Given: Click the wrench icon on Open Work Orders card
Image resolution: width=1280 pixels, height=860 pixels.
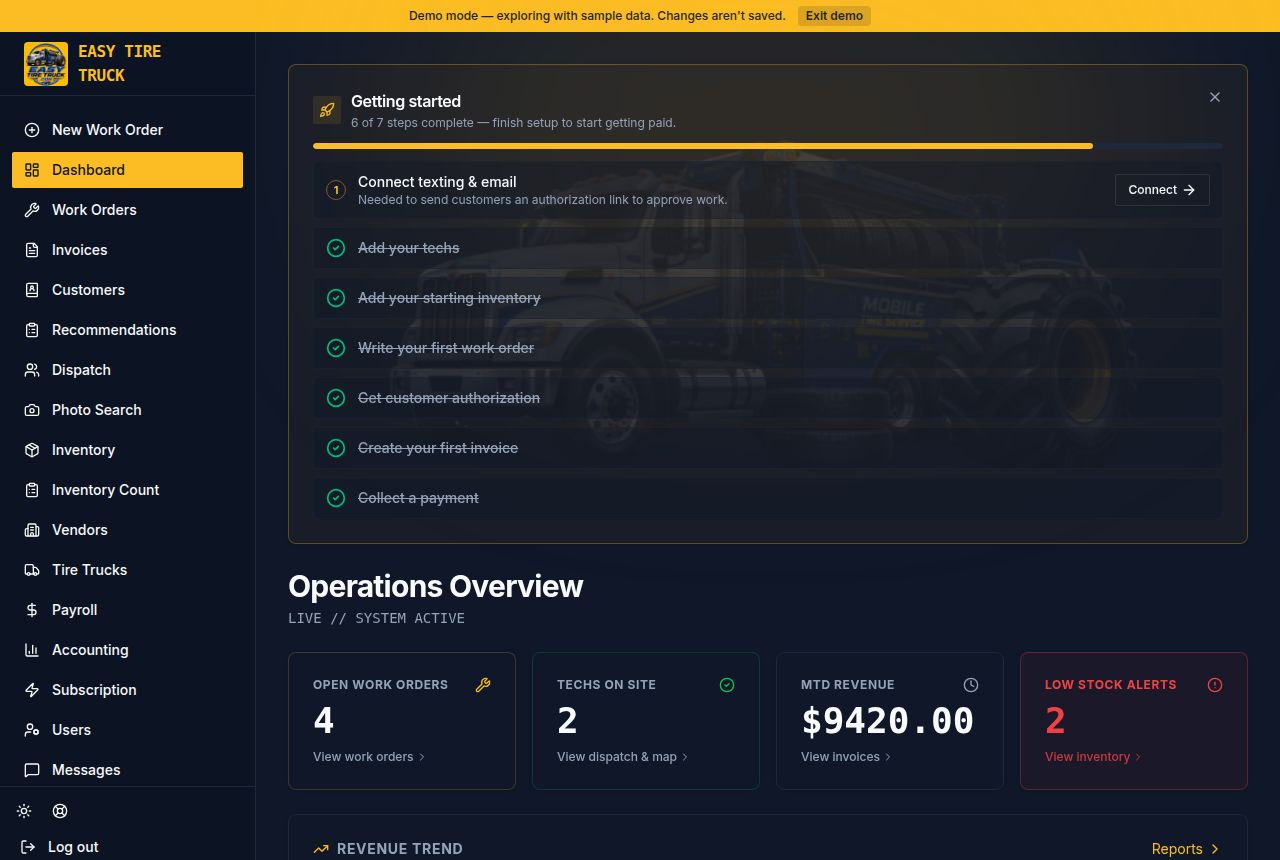Looking at the screenshot, I should pyautogui.click(x=483, y=685).
